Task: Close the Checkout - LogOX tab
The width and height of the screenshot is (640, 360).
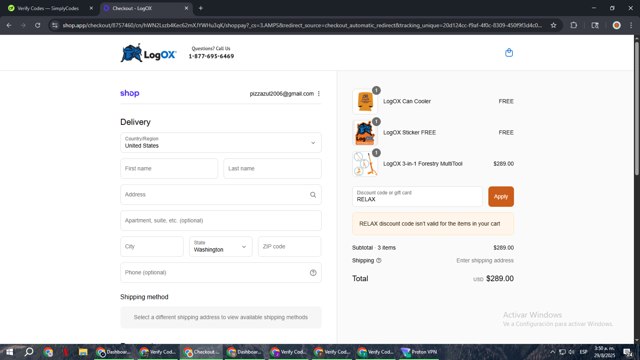Action: click(x=186, y=8)
